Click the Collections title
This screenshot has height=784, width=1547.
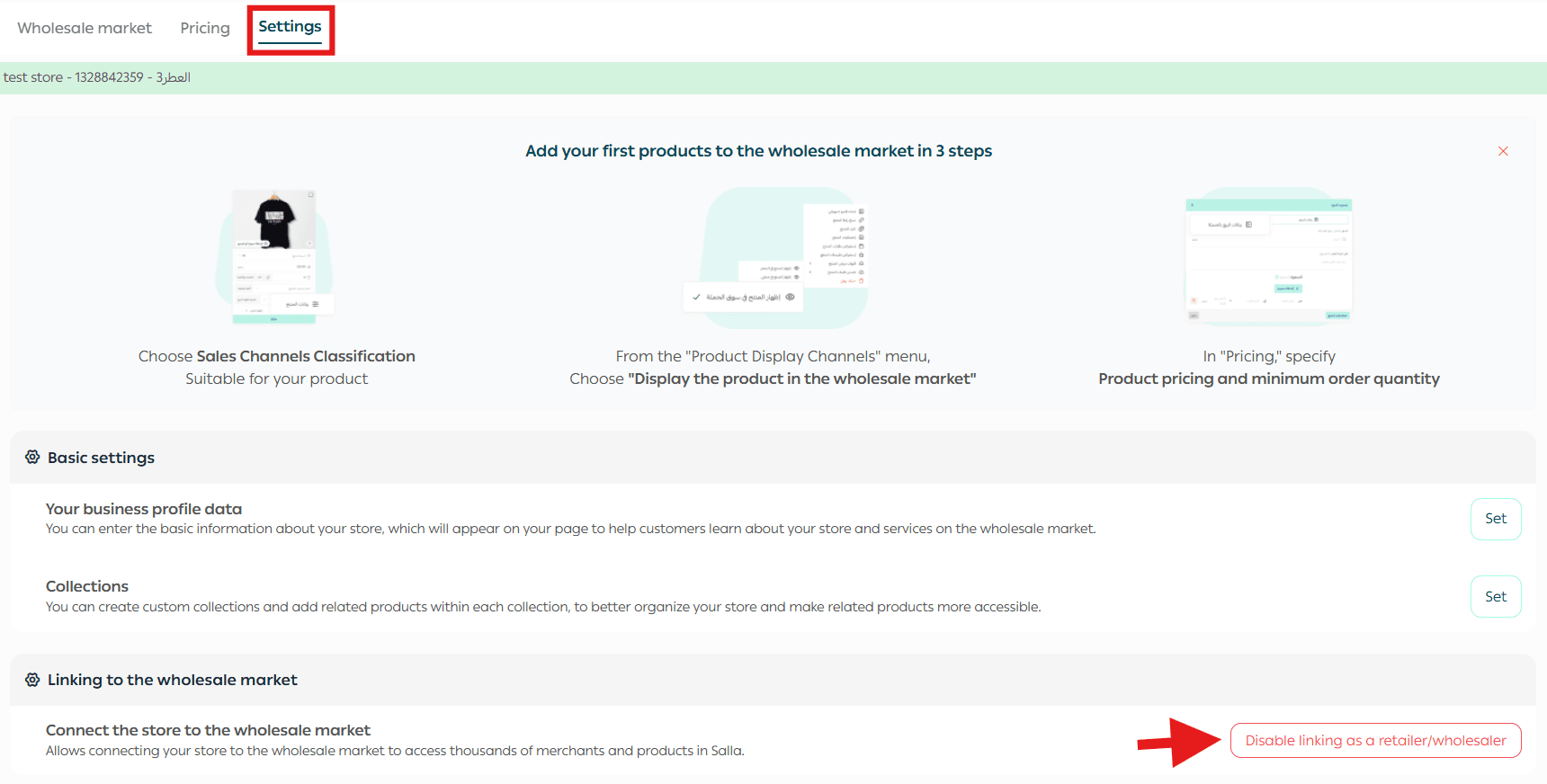click(87, 586)
